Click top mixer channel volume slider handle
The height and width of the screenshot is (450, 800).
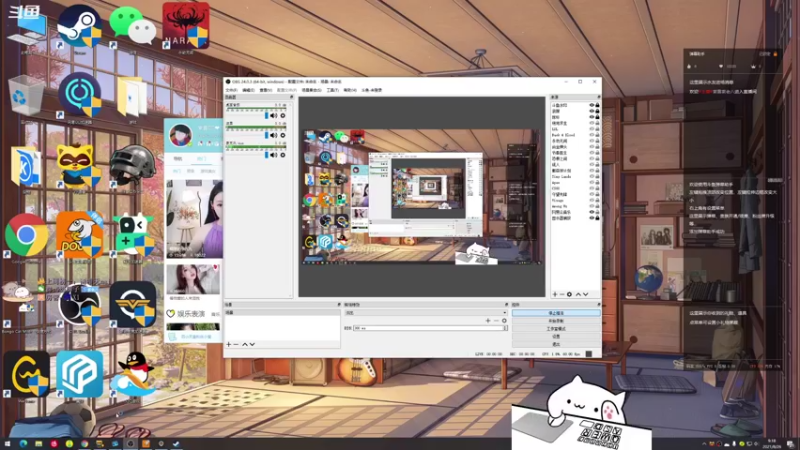[x=266, y=116]
